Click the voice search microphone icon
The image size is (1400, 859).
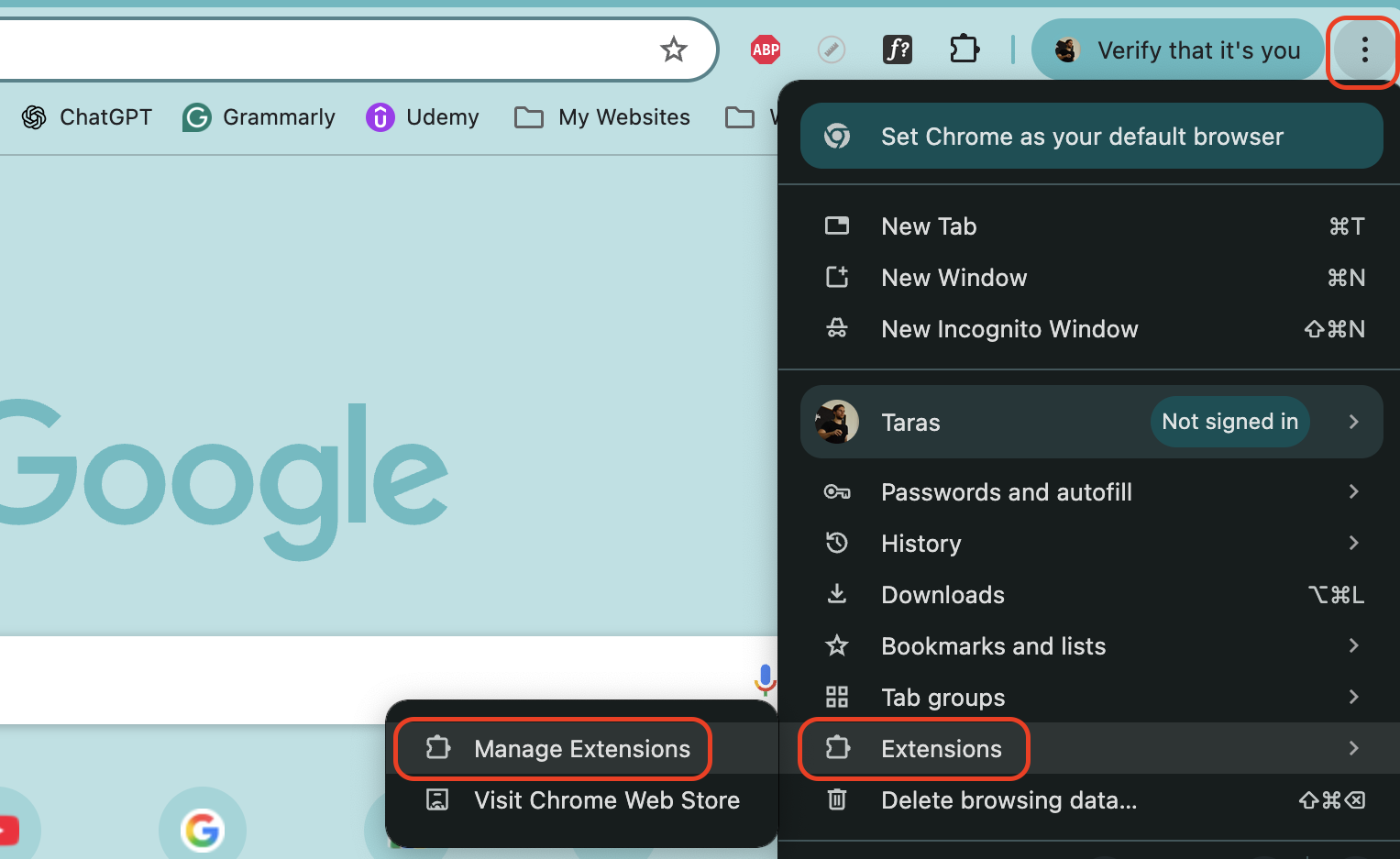[x=765, y=680]
